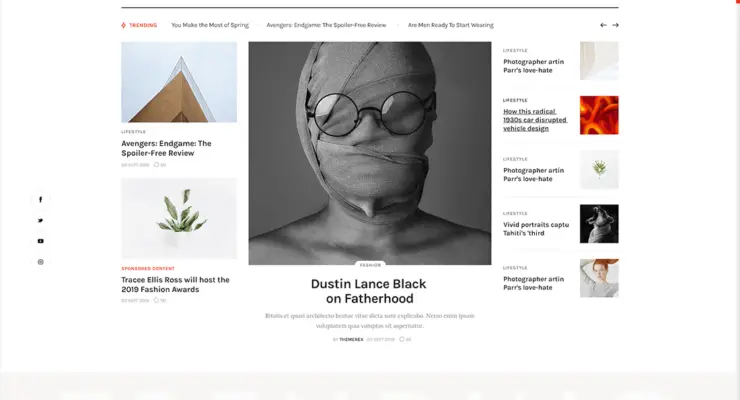Open the Facebook social icon
Image resolution: width=740 pixels, height=400 pixels.
(41, 200)
